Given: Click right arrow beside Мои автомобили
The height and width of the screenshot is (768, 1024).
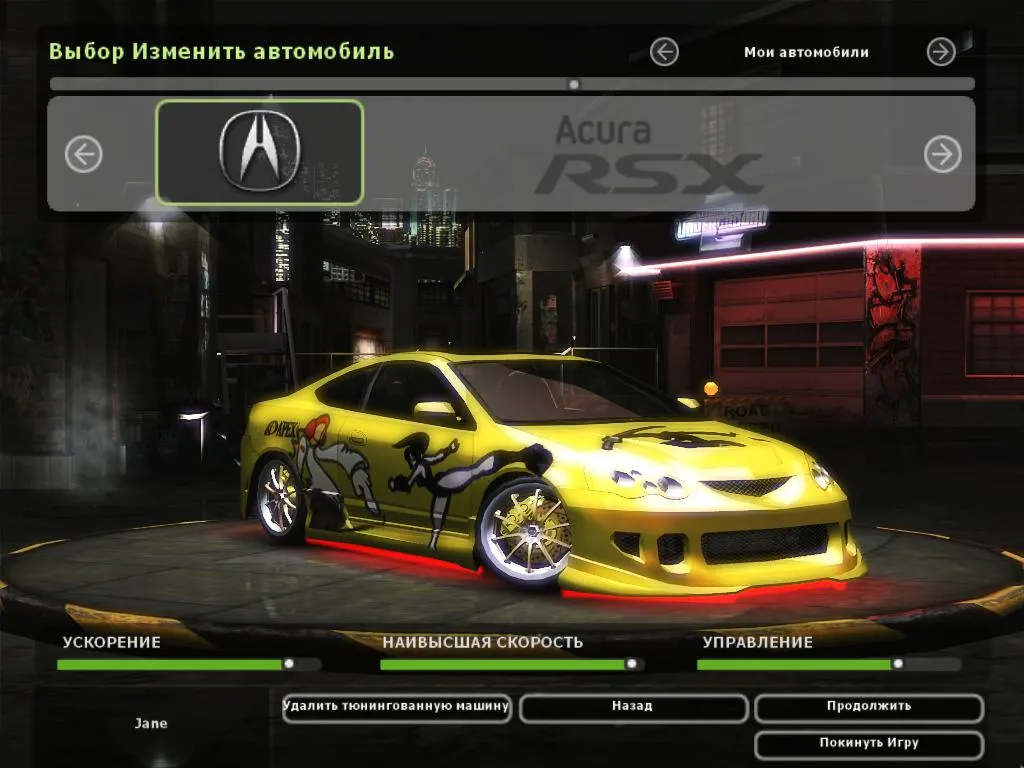Looking at the screenshot, I should 941,52.
